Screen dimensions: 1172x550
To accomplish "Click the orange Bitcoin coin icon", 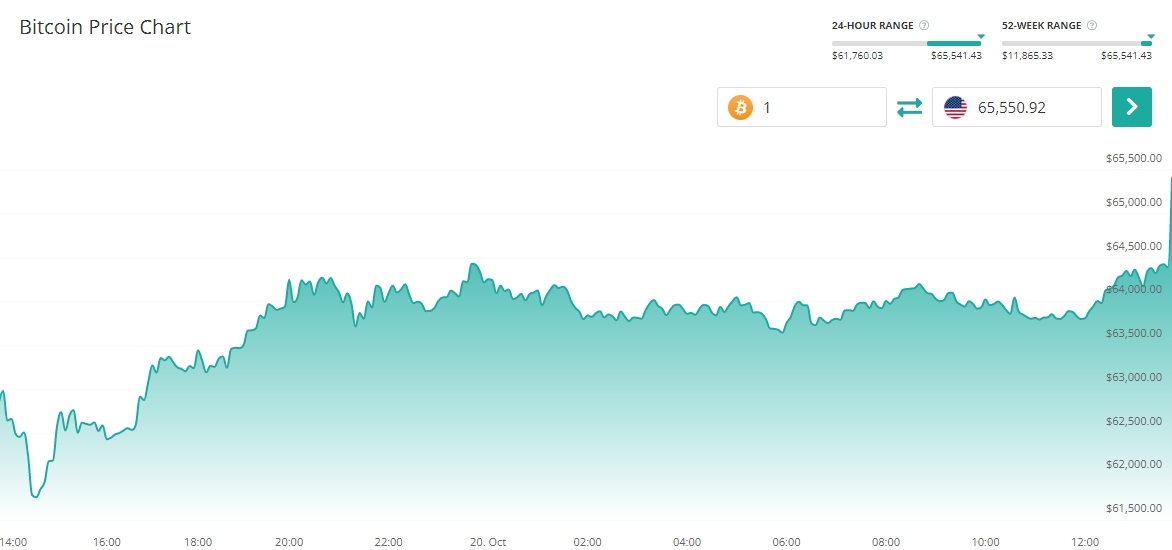I will tap(740, 107).
